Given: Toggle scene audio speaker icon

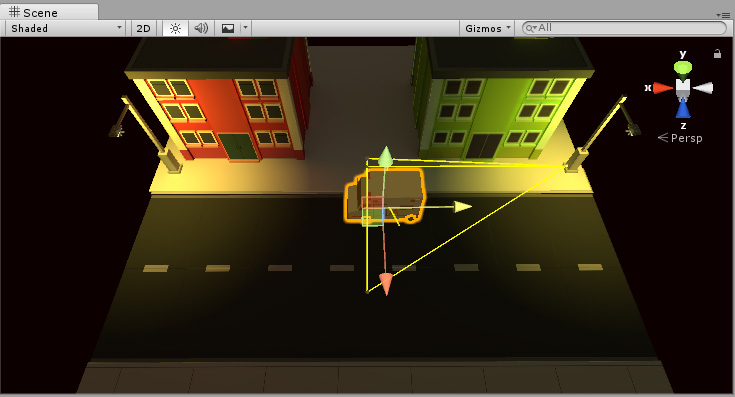Looking at the screenshot, I should [x=201, y=28].
